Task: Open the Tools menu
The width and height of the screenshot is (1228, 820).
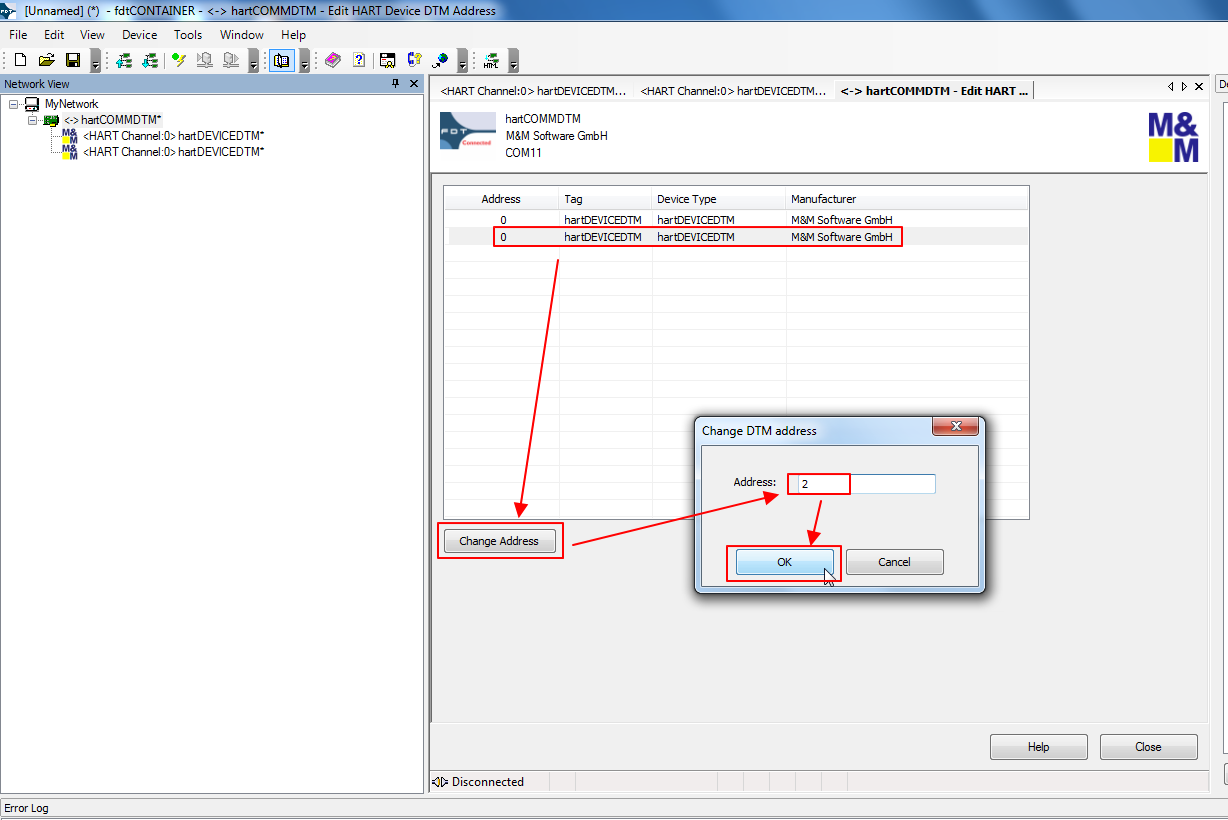Action: (x=188, y=35)
